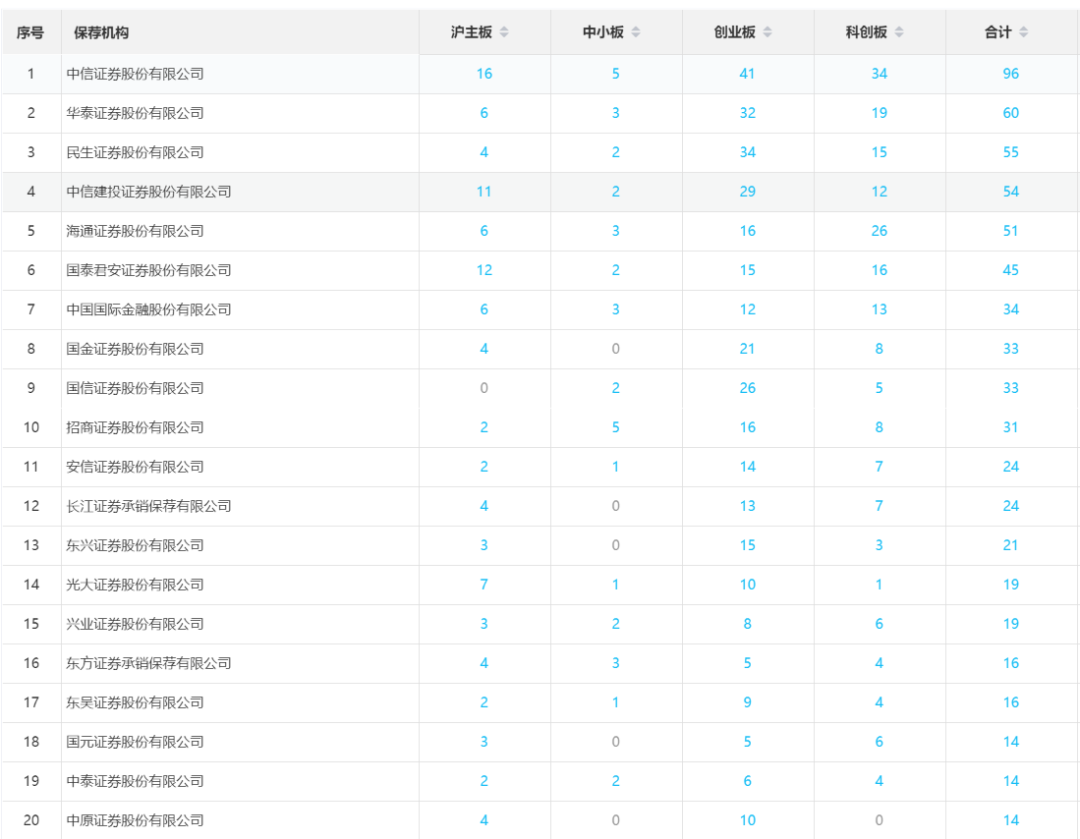Open 光大证券 沪主板 value 7
The image size is (1080, 839).
click(484, 584)
